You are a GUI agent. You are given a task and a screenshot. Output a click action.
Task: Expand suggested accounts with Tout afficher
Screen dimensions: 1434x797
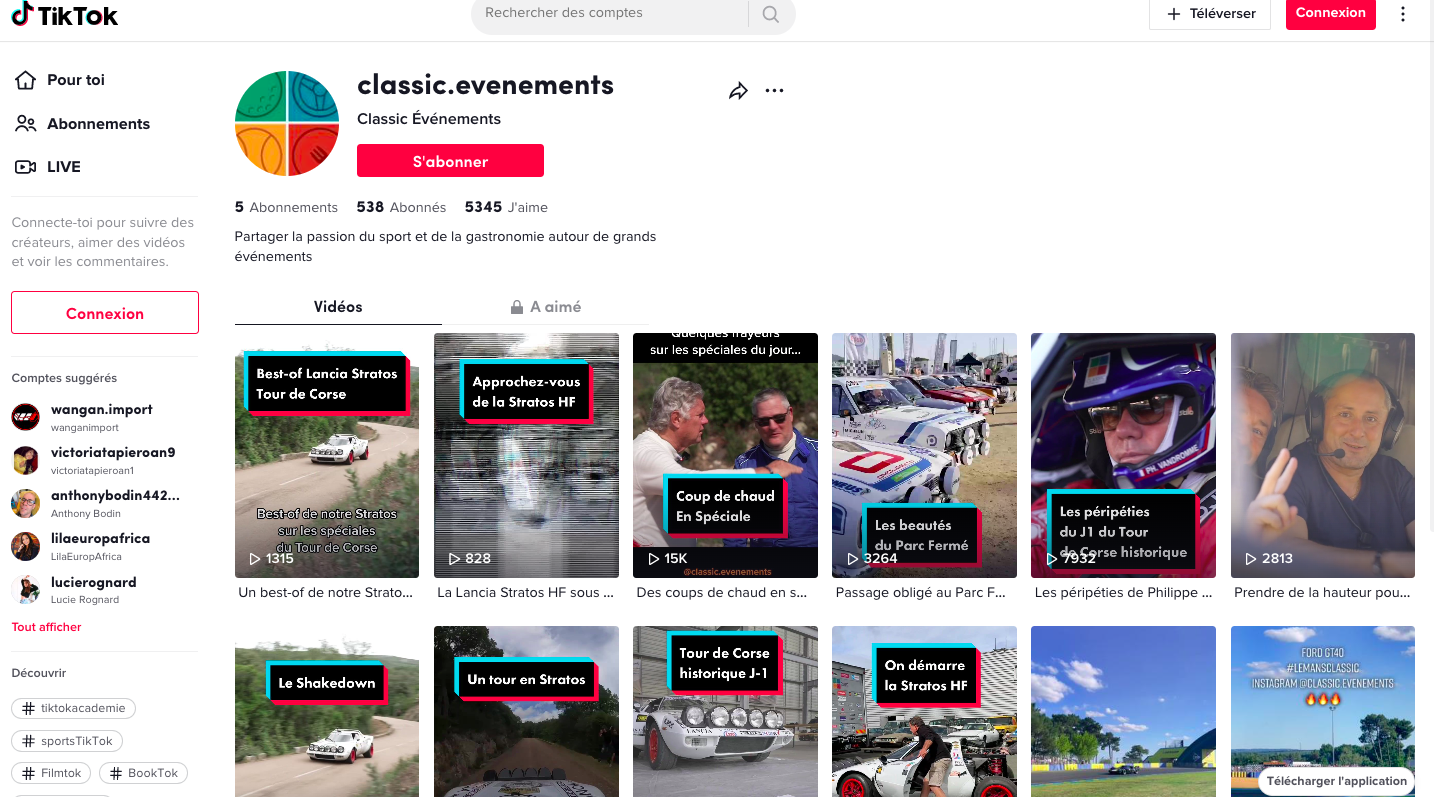(47, 627)
